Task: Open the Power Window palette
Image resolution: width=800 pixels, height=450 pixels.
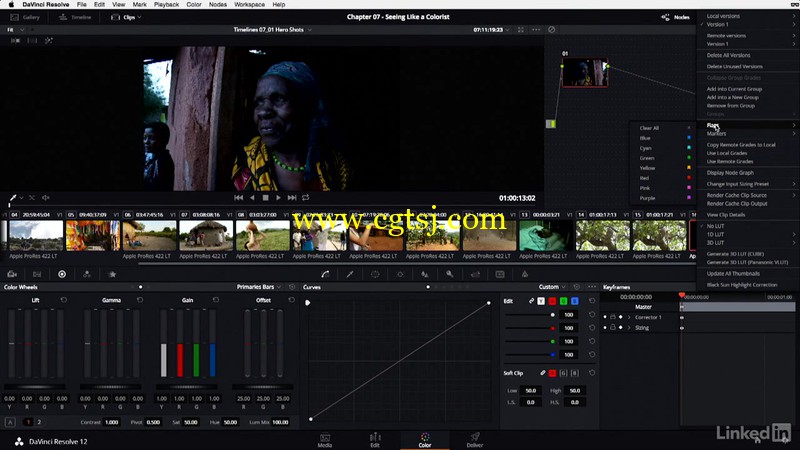Action: tap(375, 274)
